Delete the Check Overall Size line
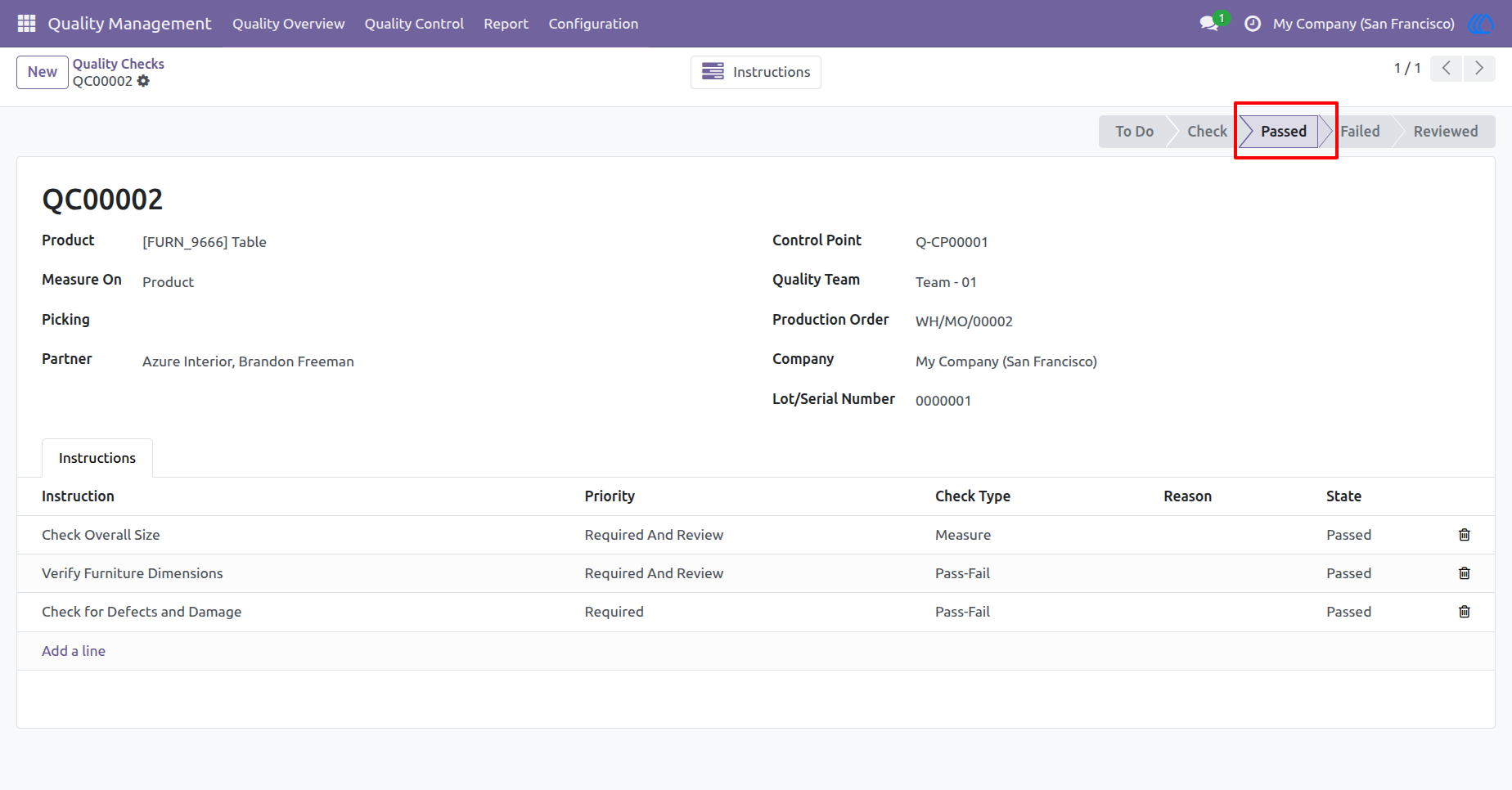Viewport: 1512px width, 790px height. (x=1465, y=535)
